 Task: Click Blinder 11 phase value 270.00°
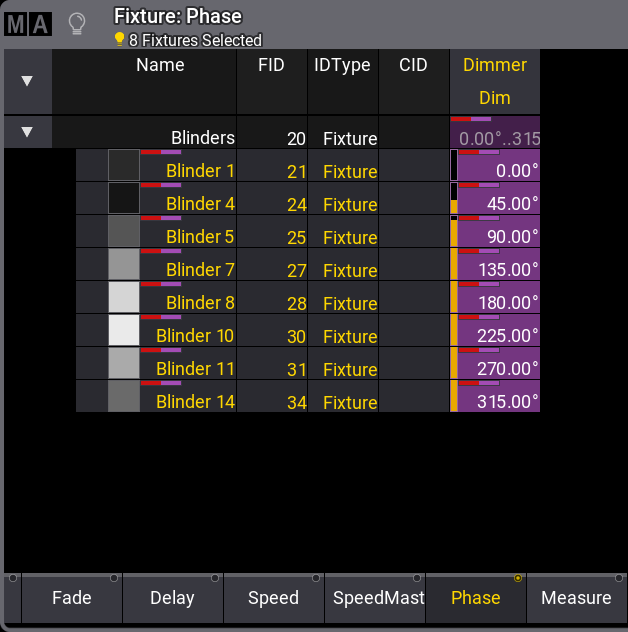(498, 369)
